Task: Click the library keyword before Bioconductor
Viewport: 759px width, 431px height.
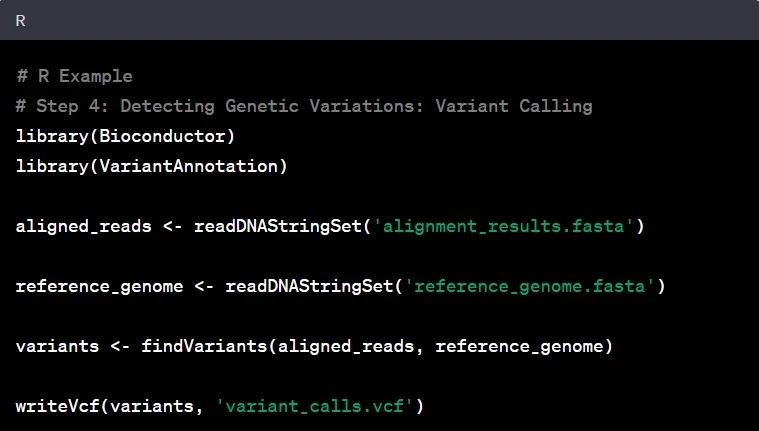Action: coord(52,136)
